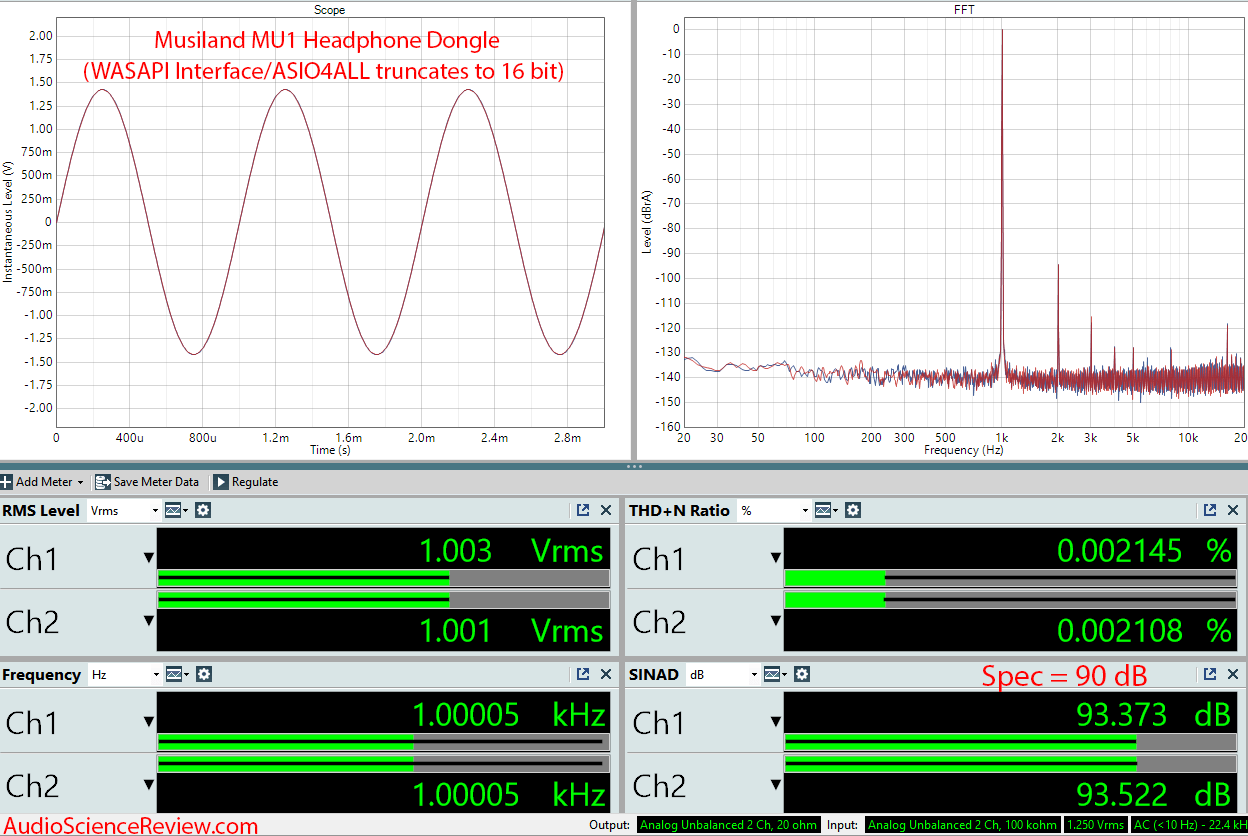Click the FFT graph title
This screenshot has width=1248, height=836.
point(964,9)
